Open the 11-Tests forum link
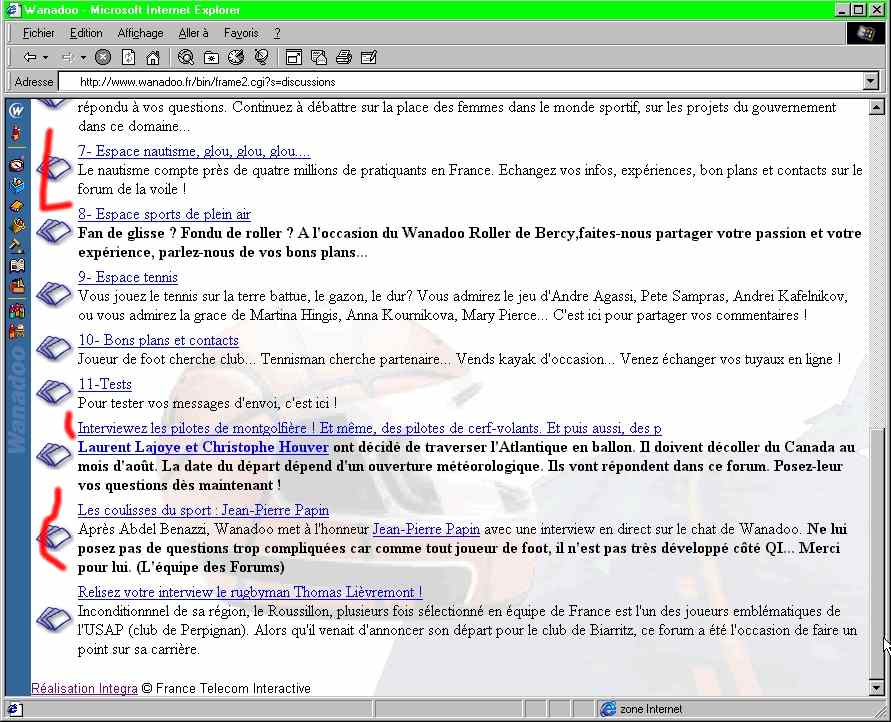This screenshot has height=722, width=891. pos(105,385)
